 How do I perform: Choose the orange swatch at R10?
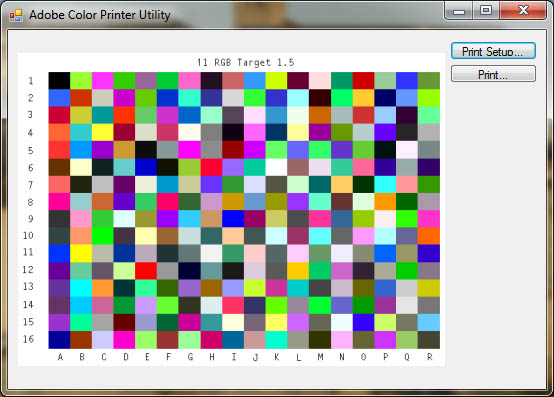click(x=429, y=236)
